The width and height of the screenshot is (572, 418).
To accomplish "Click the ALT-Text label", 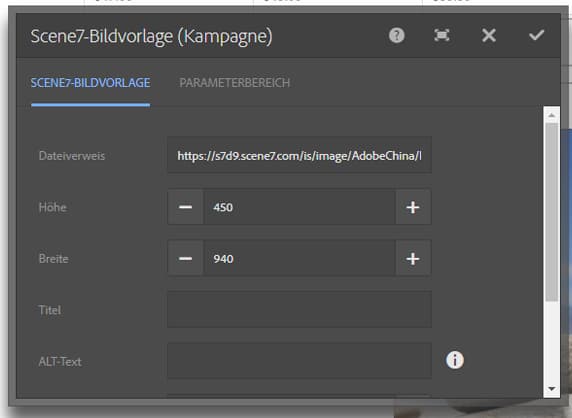I will tap(60, 361).
